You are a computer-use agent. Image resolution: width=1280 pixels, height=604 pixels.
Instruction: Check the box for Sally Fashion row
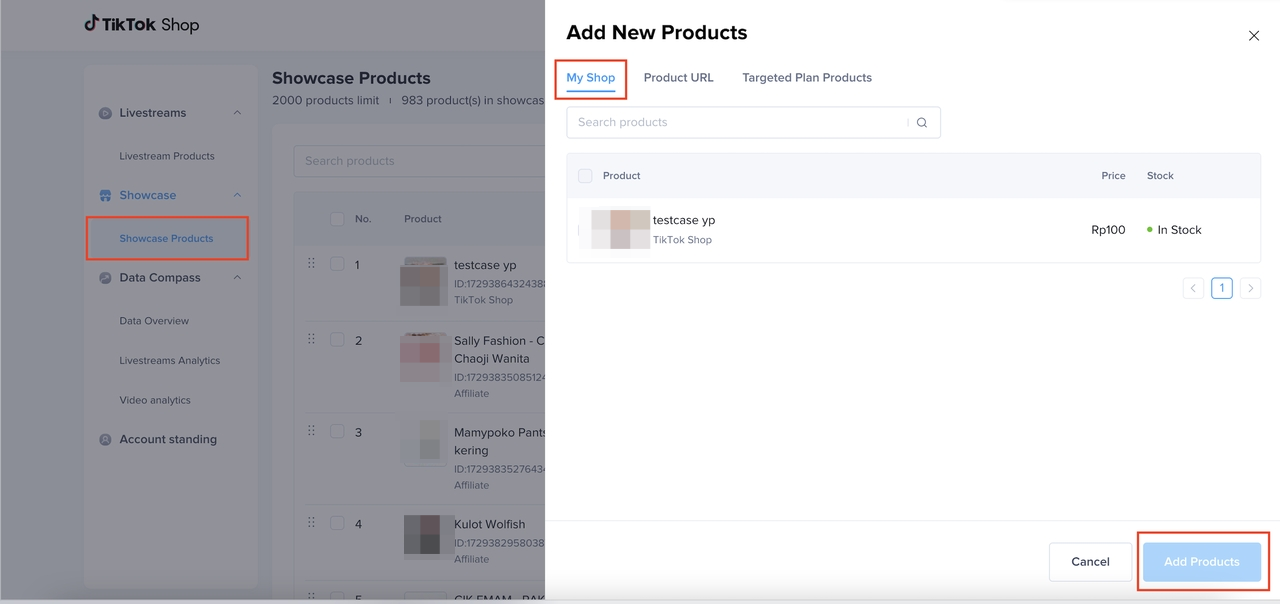click(x=337, y=340)
